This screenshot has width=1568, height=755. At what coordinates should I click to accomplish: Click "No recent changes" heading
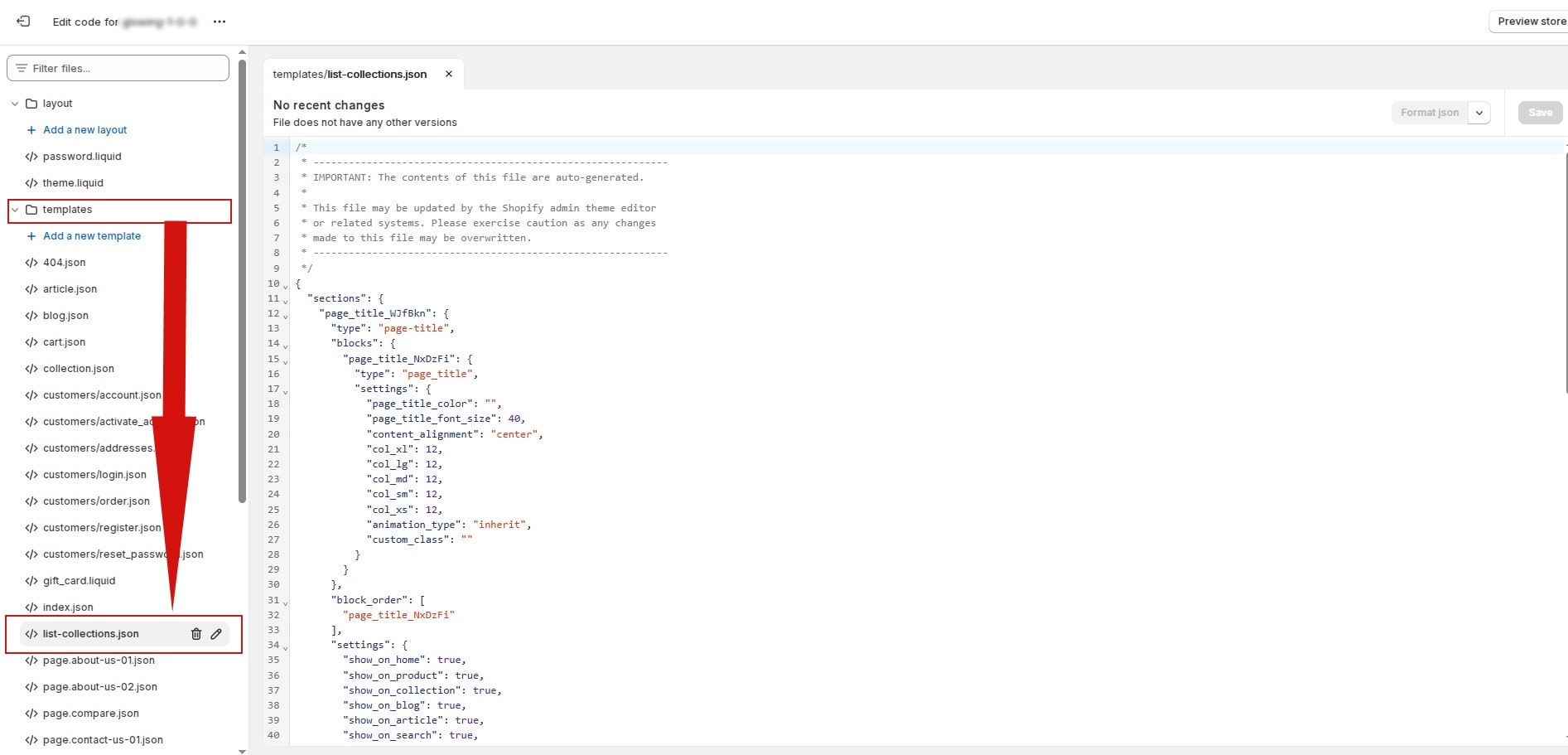[x=329, y=105]
